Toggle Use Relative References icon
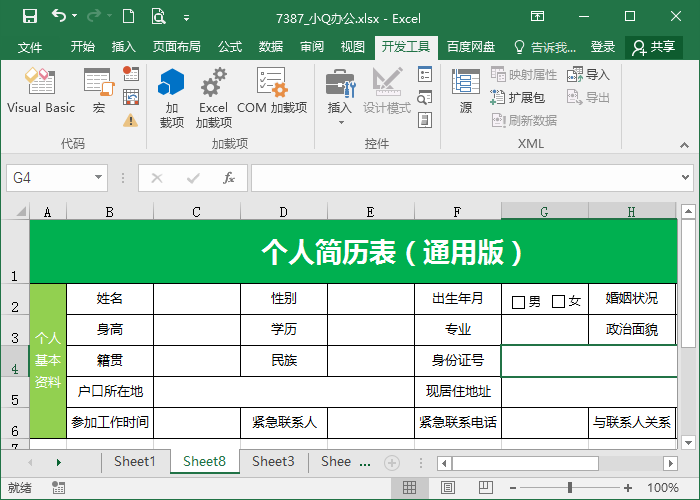Image resolution: width=700 pixels, height=500 pixels. pyautogui.click(x=131, y=97)
